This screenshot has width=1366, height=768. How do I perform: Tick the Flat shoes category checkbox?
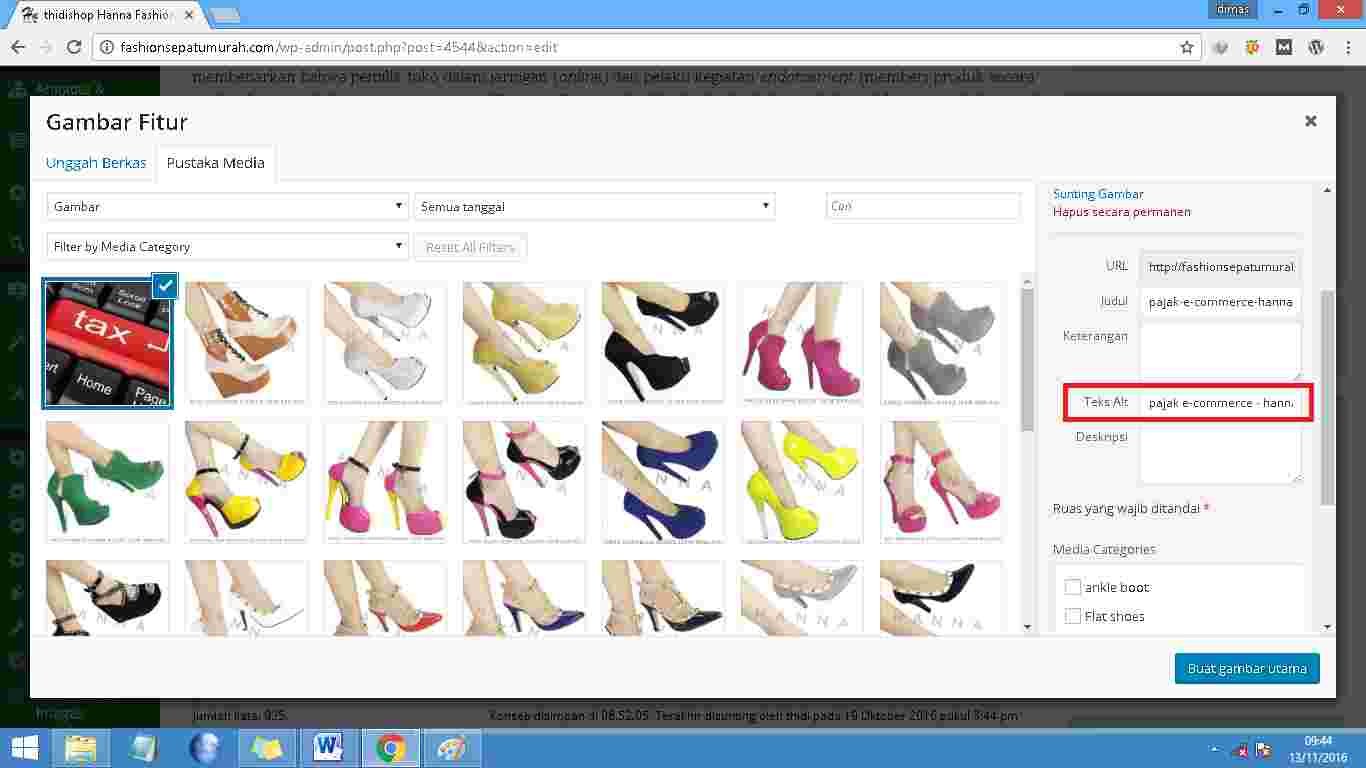(1073, 616)
